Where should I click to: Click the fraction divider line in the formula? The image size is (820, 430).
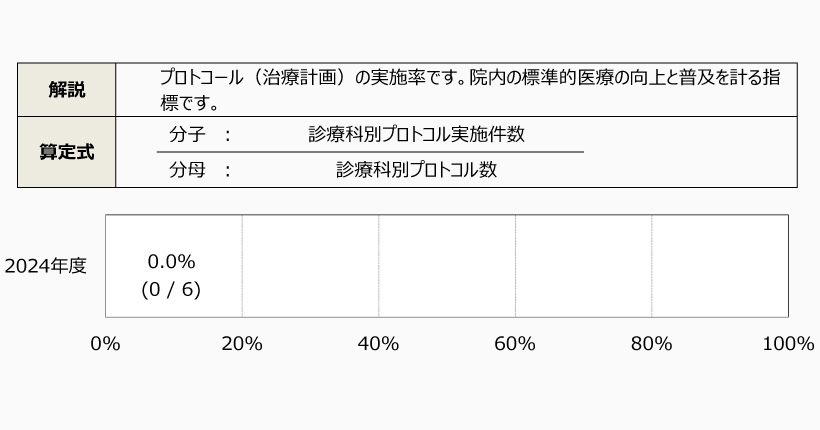pyautogui.click(x=370, y=152)
